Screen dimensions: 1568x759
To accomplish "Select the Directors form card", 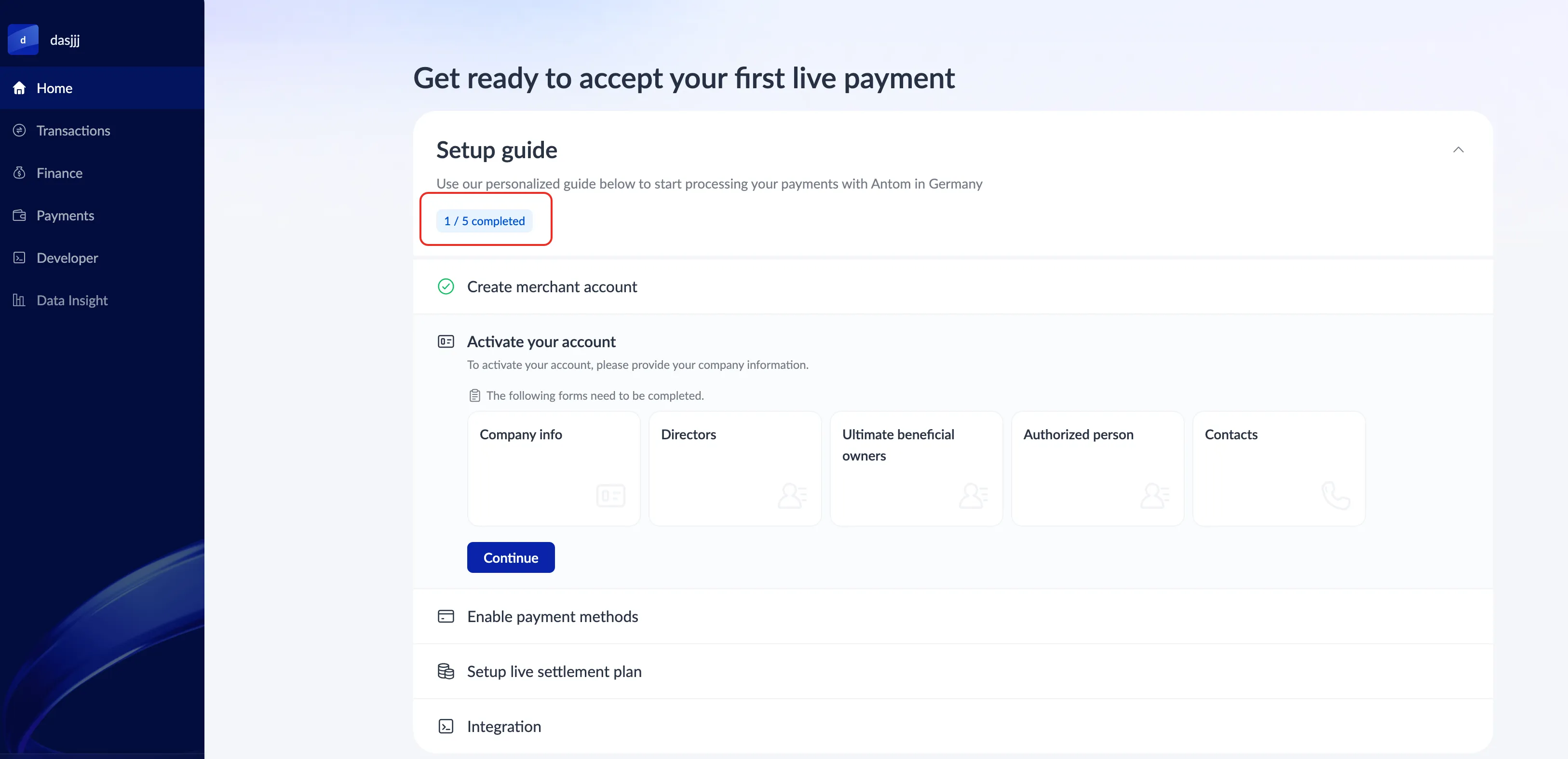I will point(735,468).
